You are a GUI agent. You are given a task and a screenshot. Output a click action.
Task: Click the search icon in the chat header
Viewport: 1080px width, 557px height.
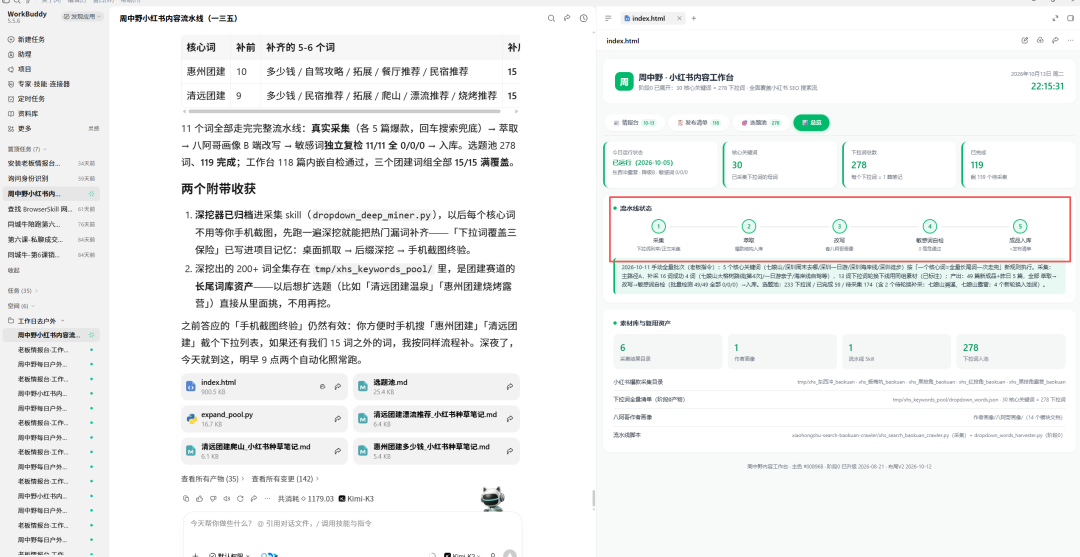point(551,19)
